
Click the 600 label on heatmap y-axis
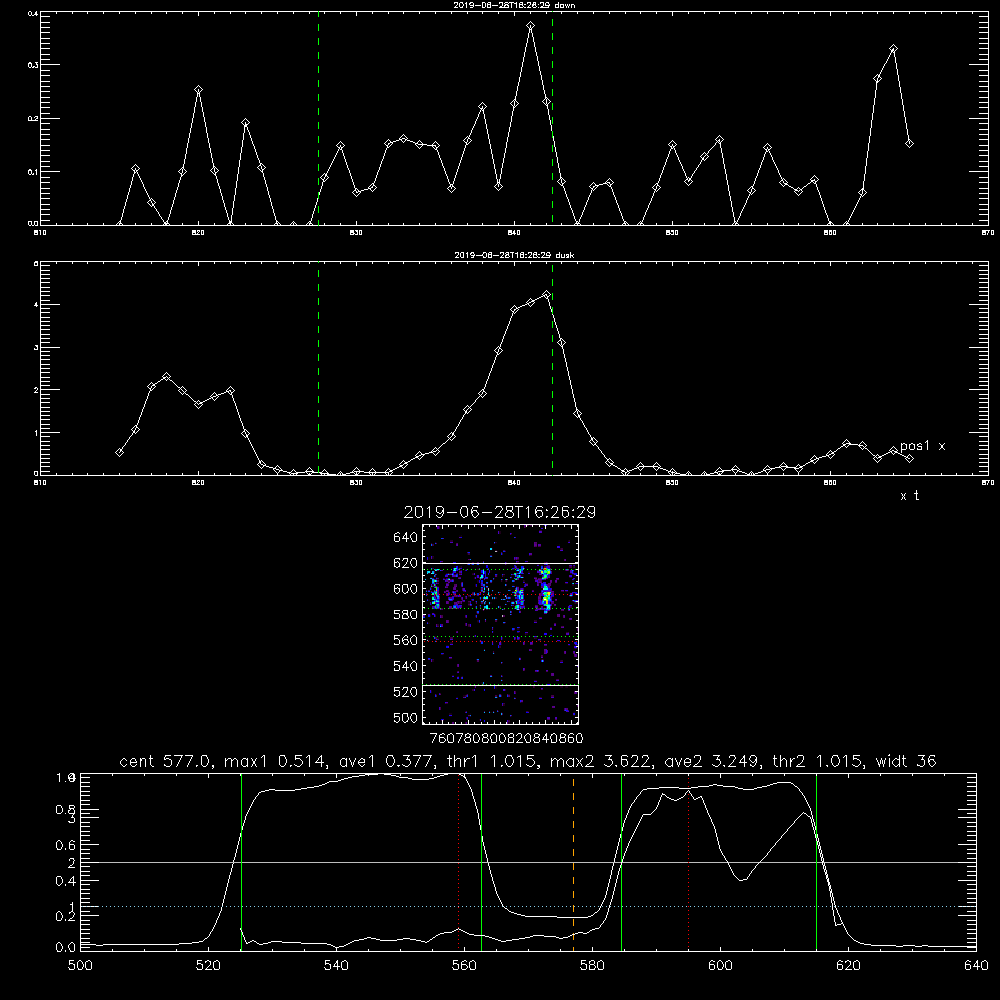(x=406, y=589)
